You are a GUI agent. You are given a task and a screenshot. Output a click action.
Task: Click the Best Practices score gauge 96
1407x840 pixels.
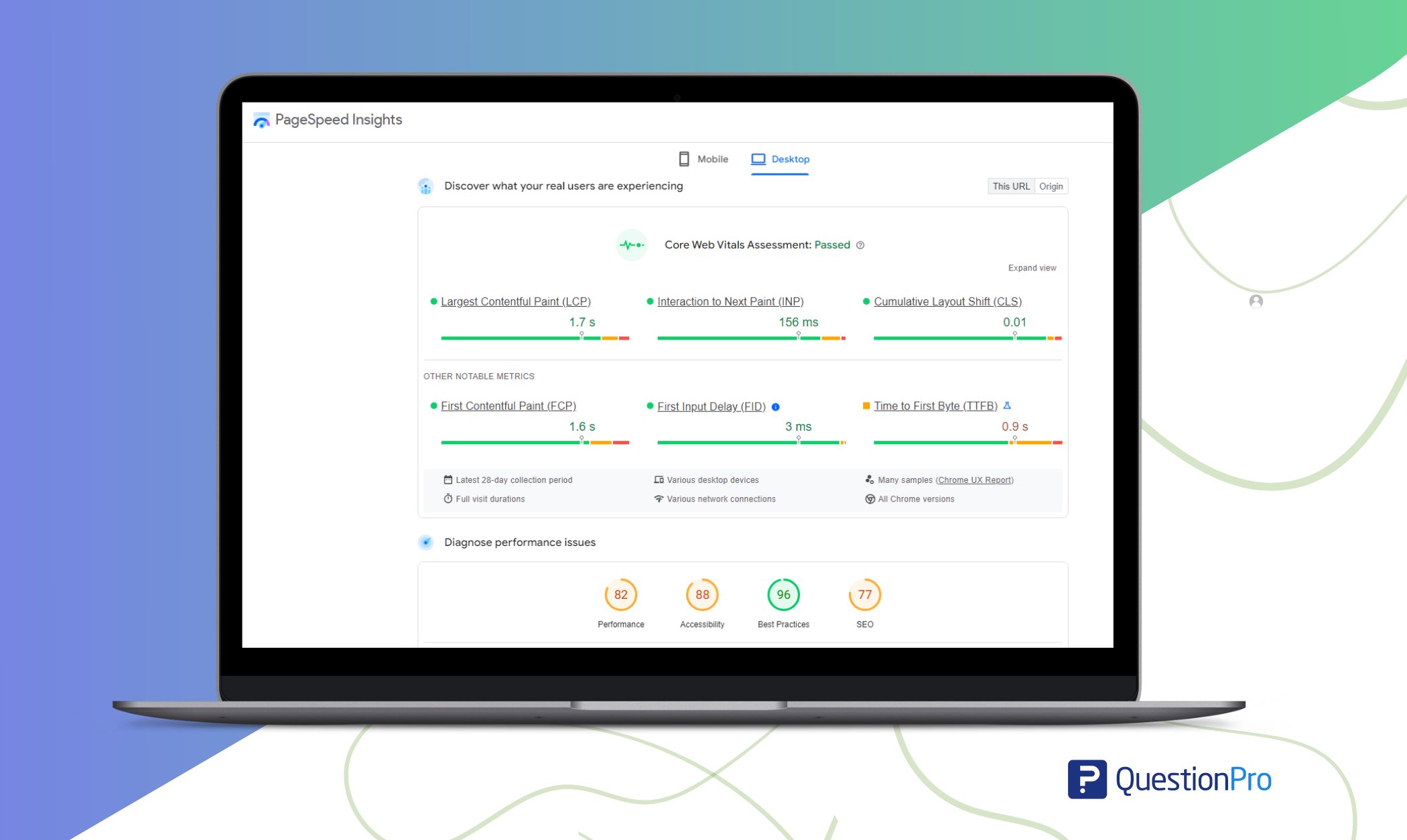coord(783,595)
